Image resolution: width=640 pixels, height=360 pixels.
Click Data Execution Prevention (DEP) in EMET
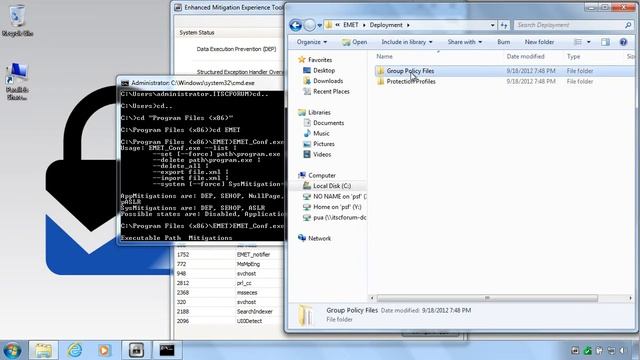coord(236,49)
